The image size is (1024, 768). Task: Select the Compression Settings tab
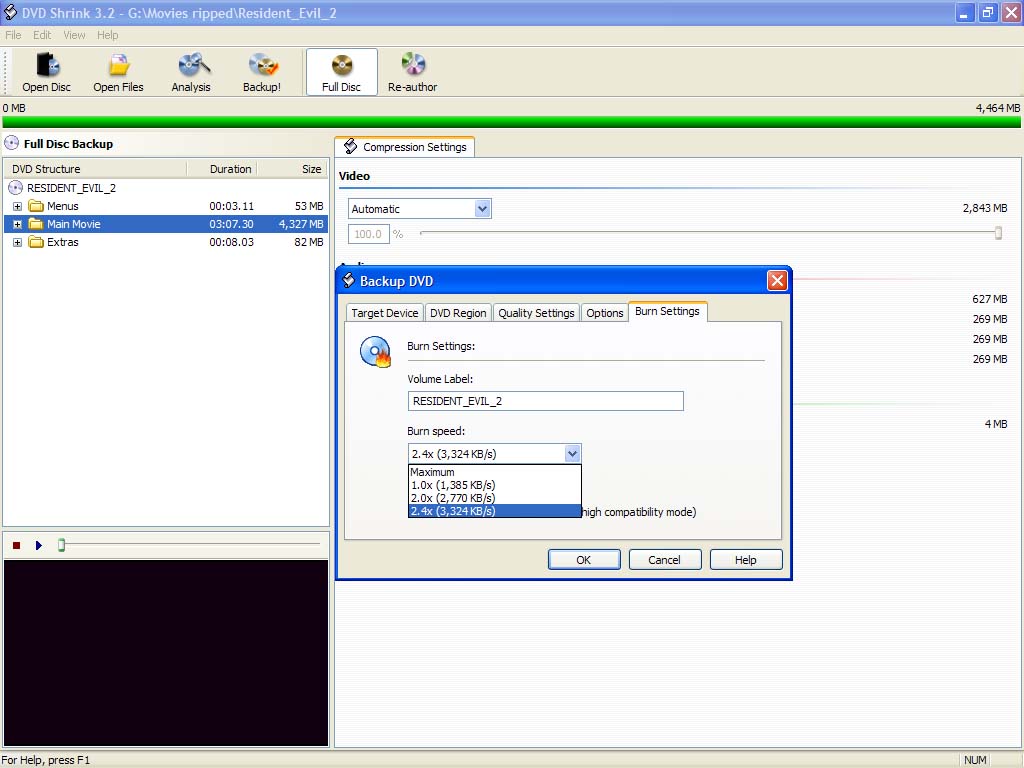click(405, 147)
